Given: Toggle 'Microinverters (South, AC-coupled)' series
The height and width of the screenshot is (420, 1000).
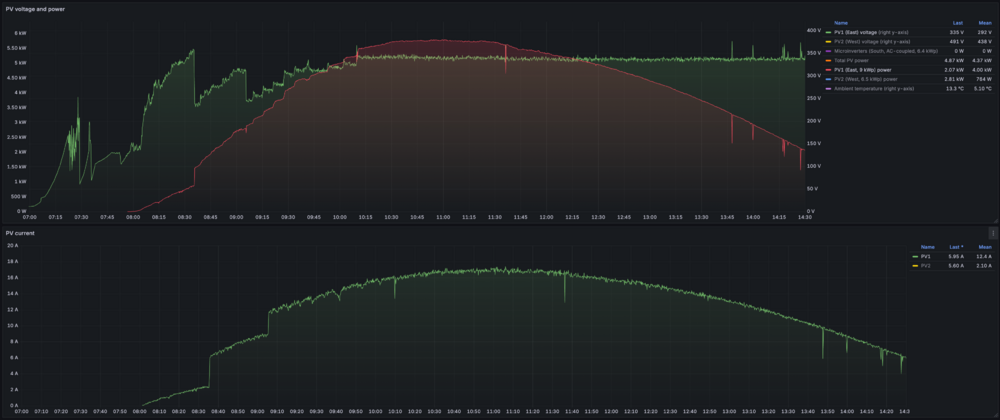Looking at the screenshot, I should tap(886, 51).
